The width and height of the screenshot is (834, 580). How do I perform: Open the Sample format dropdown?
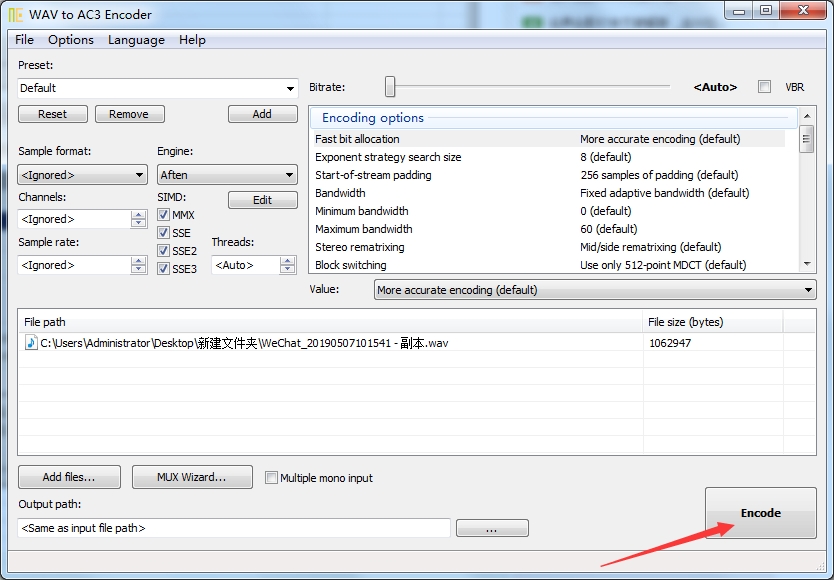click(82, 175)
